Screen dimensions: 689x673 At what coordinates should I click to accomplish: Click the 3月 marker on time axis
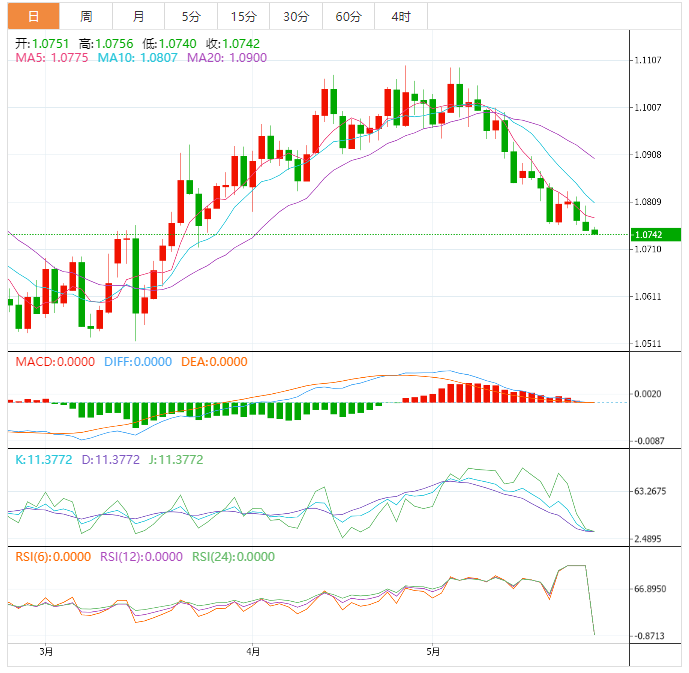46,653
